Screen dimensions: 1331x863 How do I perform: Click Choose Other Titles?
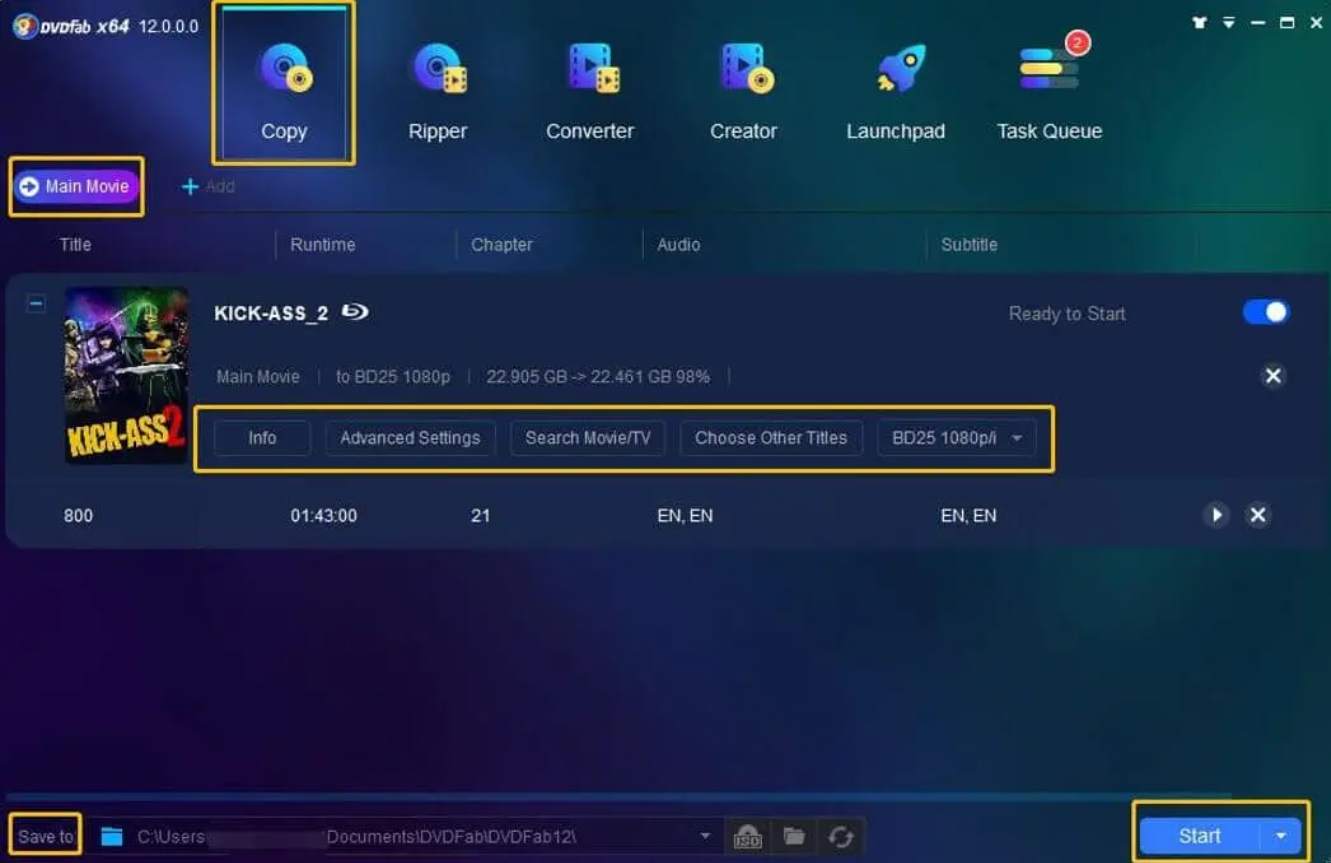[771, 438]
